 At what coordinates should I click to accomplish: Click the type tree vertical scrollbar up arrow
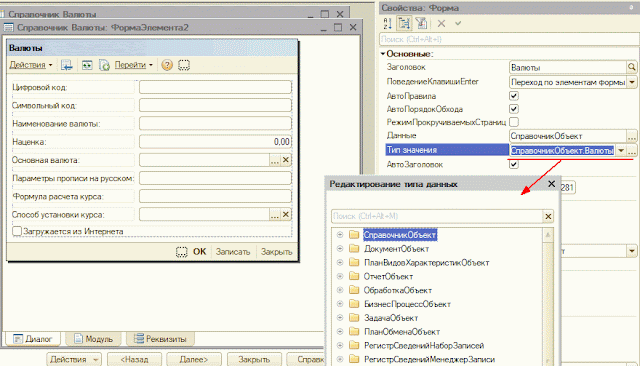pyautogui.click(x=548, y=235)
